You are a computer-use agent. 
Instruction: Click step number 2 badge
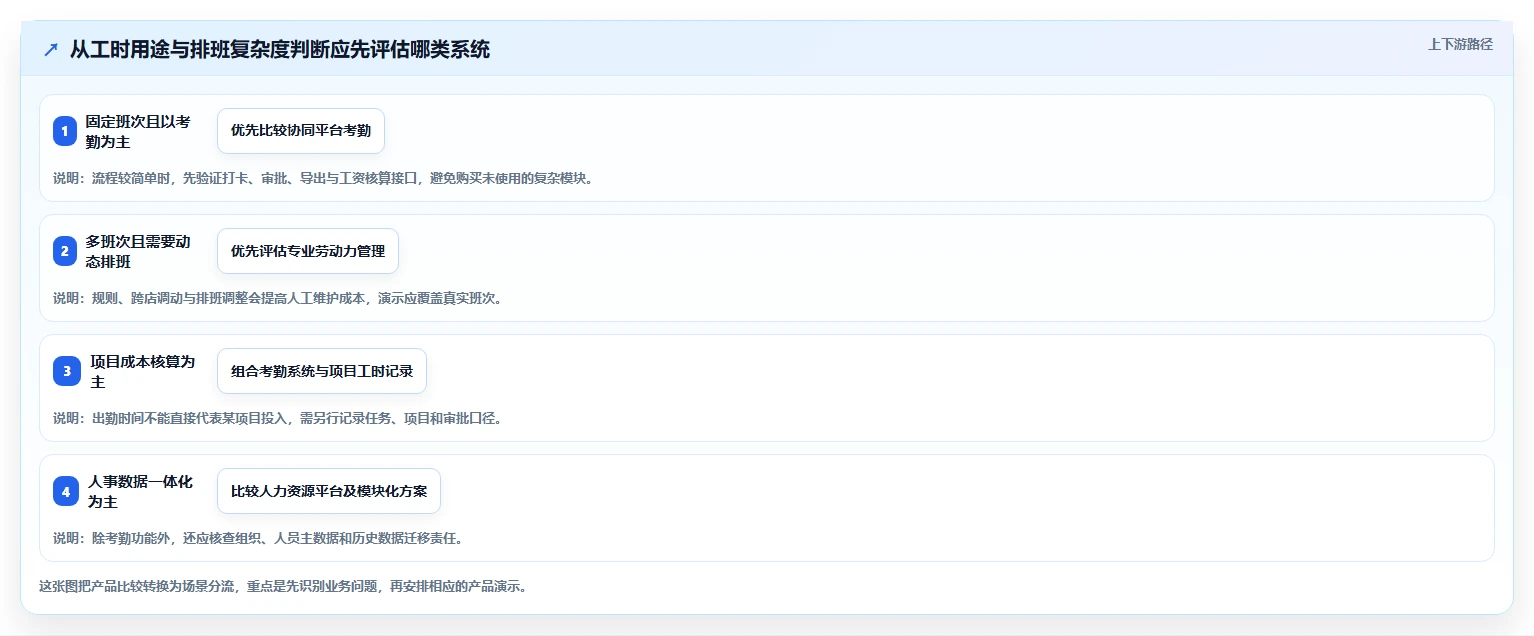(x=65, y=251)
